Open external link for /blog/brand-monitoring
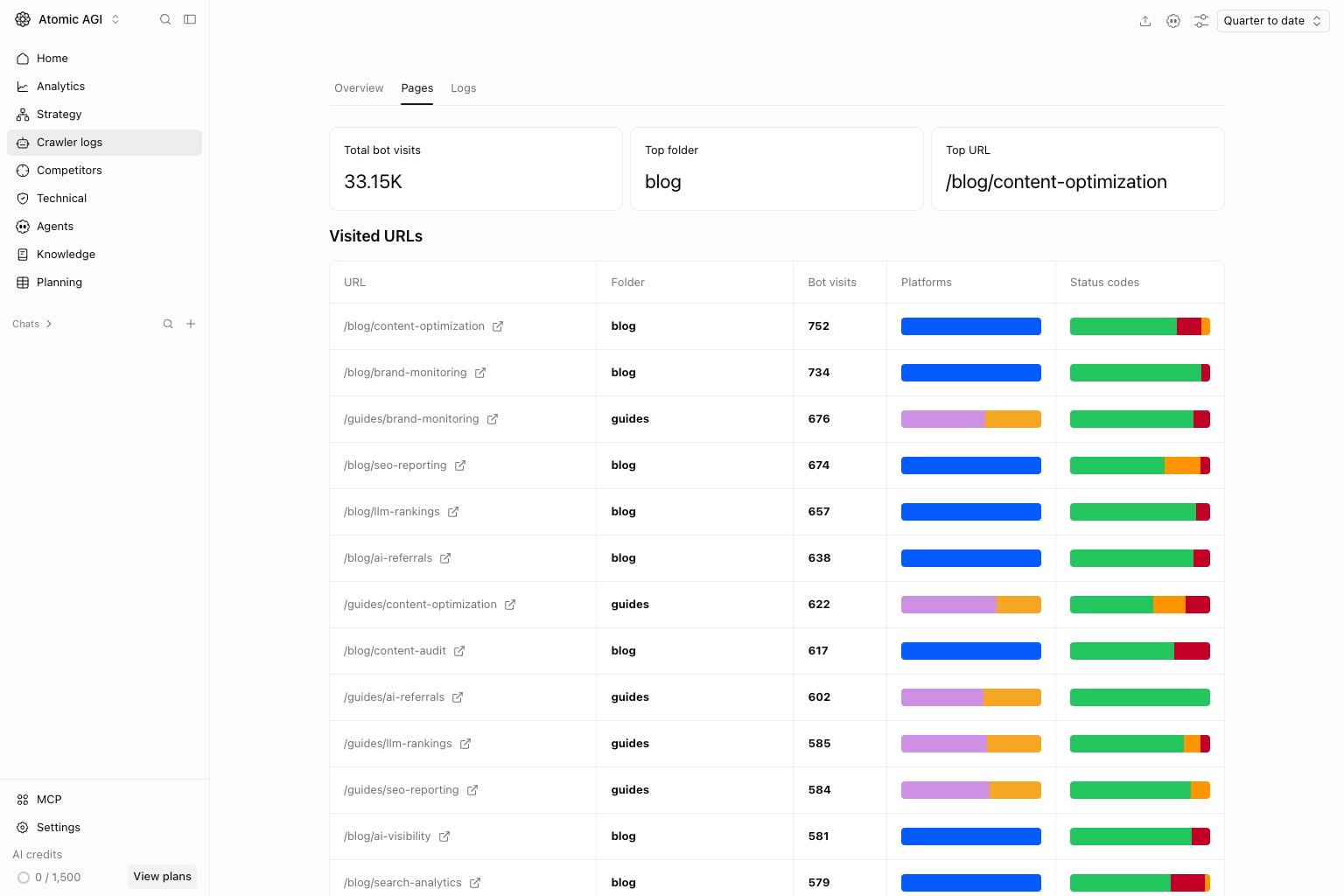This screenshot has width=1344, height=896. pos(480,373)
